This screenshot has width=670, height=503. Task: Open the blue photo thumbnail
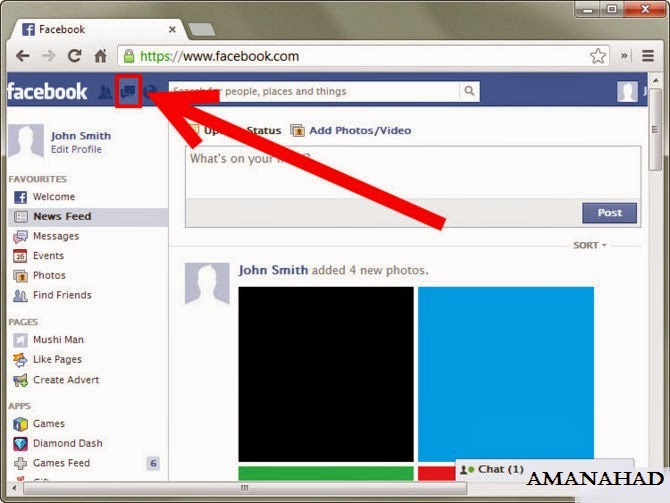(506, 374)
